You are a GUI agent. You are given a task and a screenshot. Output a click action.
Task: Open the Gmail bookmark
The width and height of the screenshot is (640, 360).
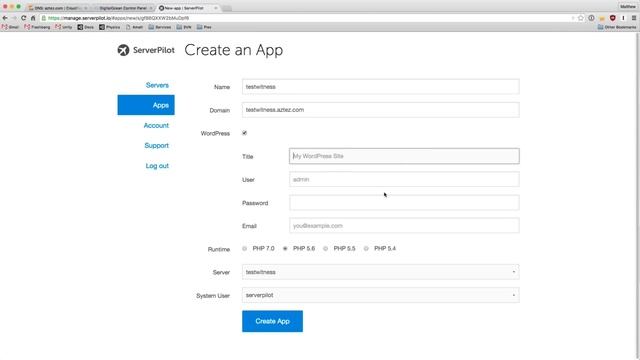click(10, 27)
